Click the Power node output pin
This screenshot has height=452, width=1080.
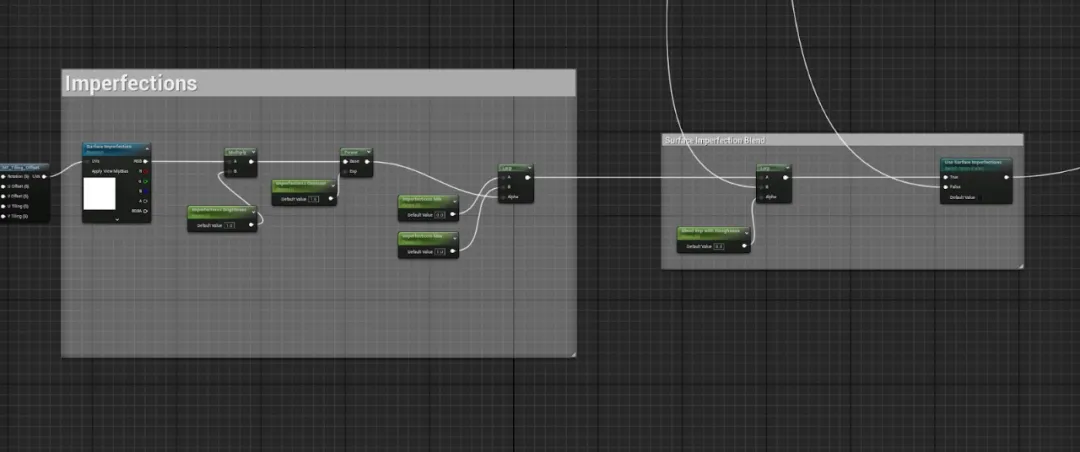[367, 161]
